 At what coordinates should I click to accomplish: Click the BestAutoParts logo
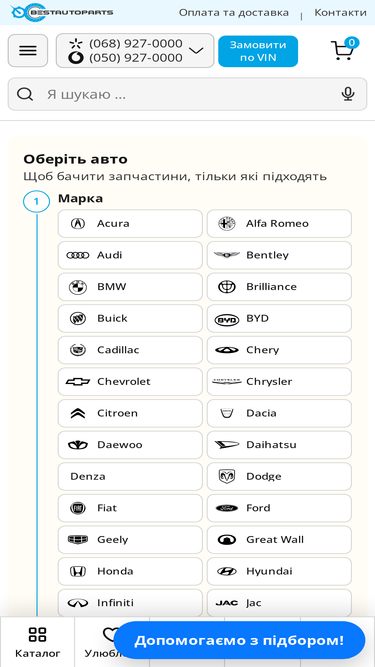(62, 13)
